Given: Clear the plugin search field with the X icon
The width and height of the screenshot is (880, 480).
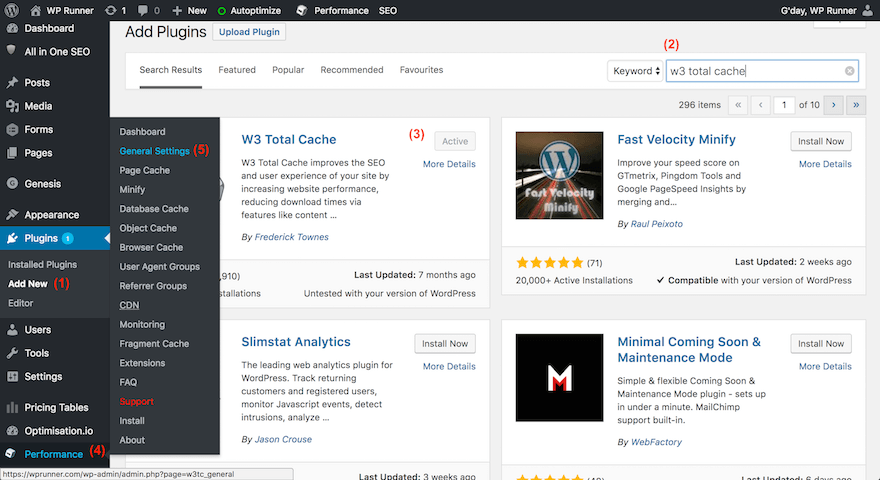Looking at the screenshot, I should (849, 71).
